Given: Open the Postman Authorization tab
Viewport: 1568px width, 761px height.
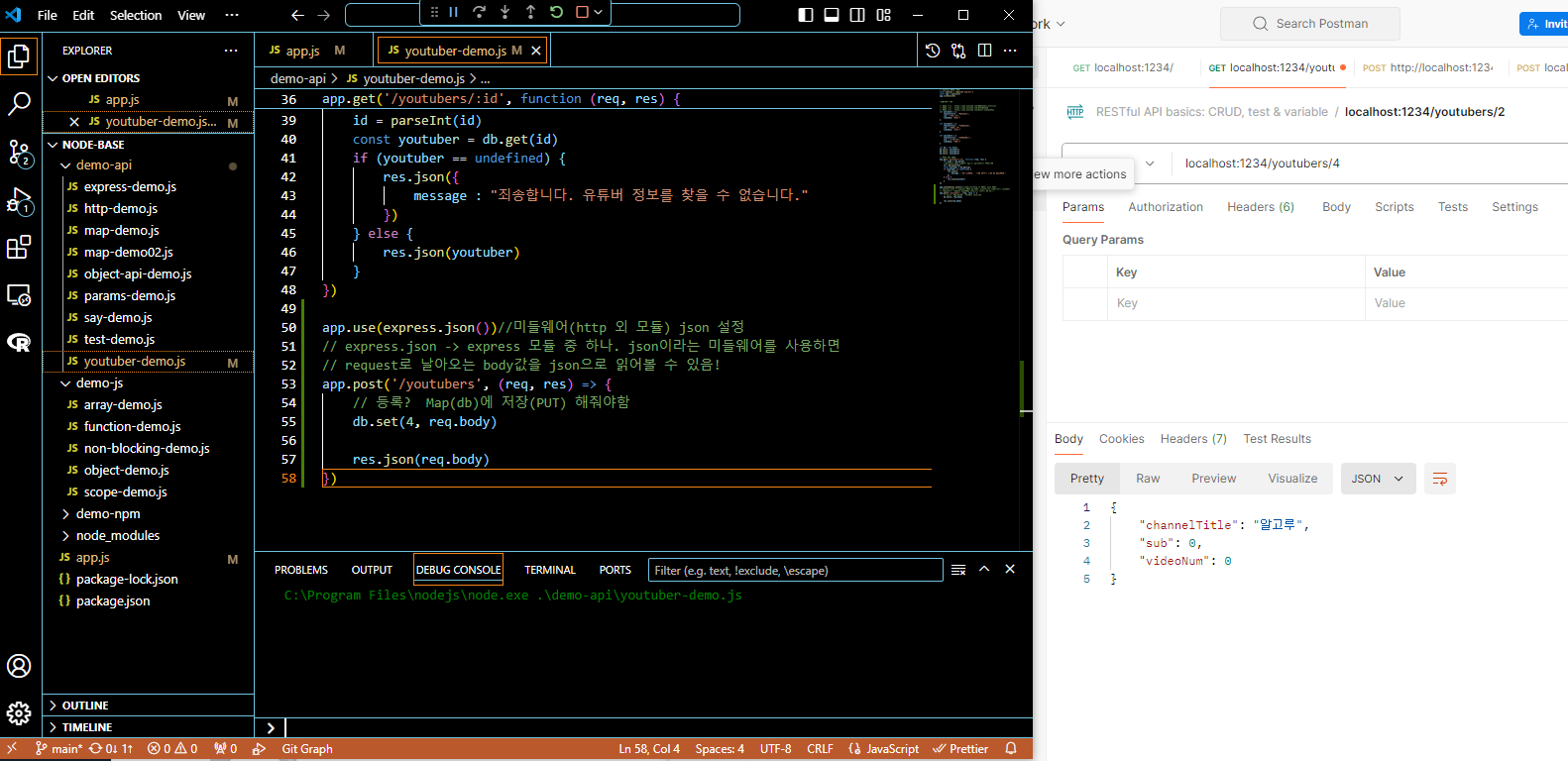Looking at the screenshot, I should 1166,207.
